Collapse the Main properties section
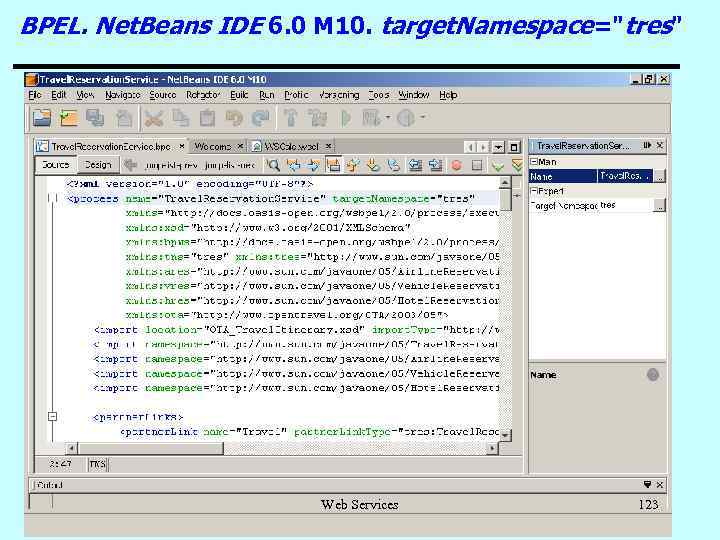 pyautogui.click(x=534, y=162)
